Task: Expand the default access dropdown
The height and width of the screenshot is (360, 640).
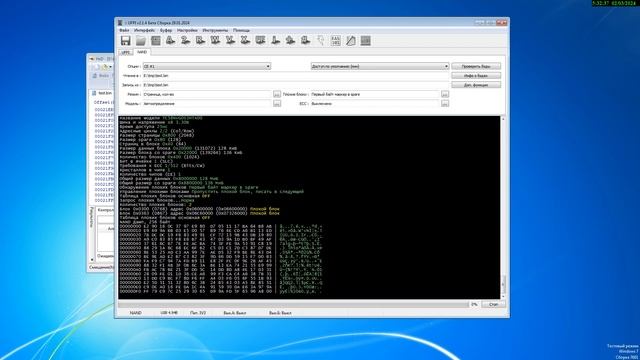Action: 380,66
